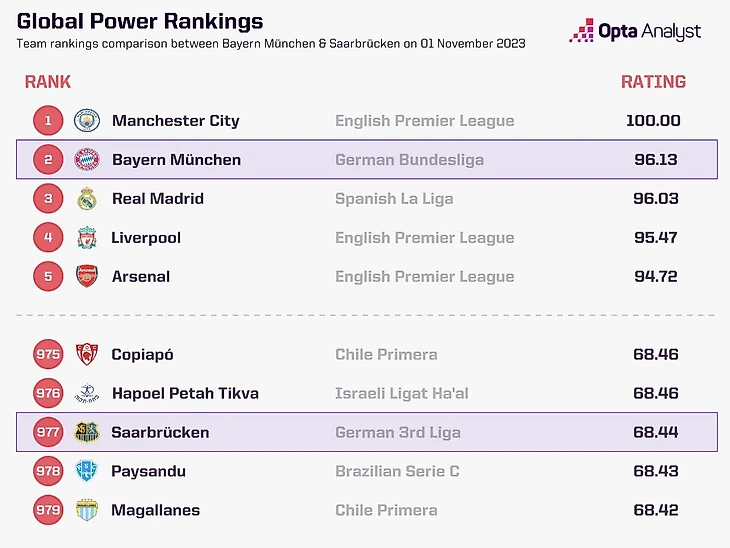
Task: Open the Opta Analyst logo
Action: tap(635, 32)
